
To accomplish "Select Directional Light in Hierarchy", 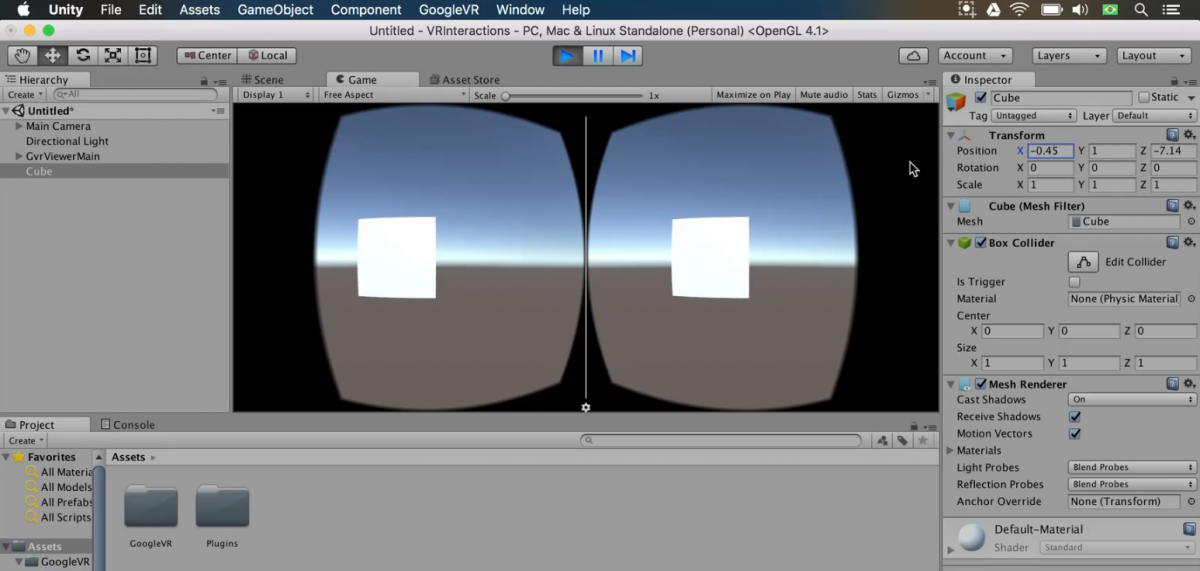I will pos(67,142).
